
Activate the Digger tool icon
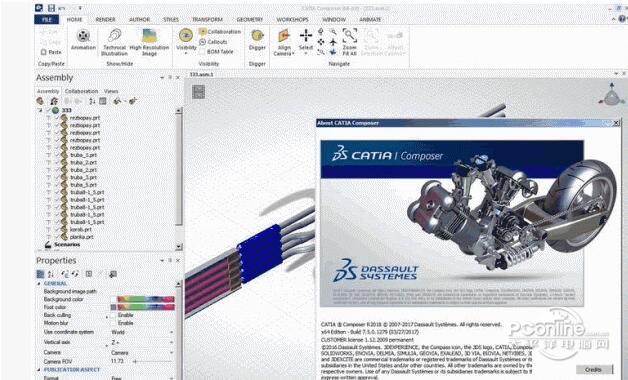pos(257,36)
